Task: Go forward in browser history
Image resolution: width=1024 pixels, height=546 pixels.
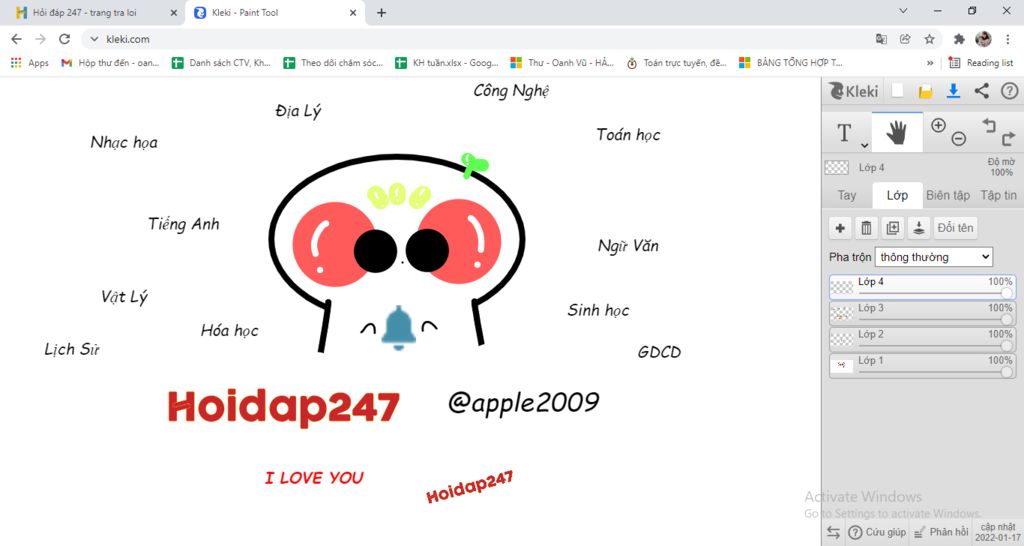Action: [40, 39]
